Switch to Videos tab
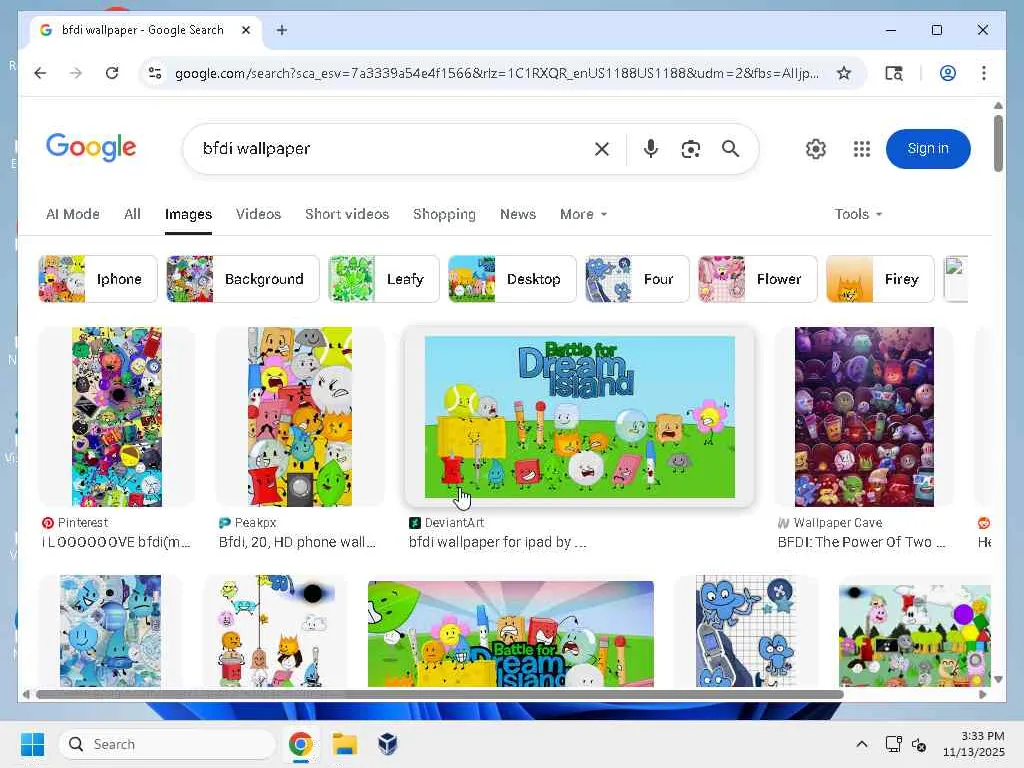 click(258, 214)
